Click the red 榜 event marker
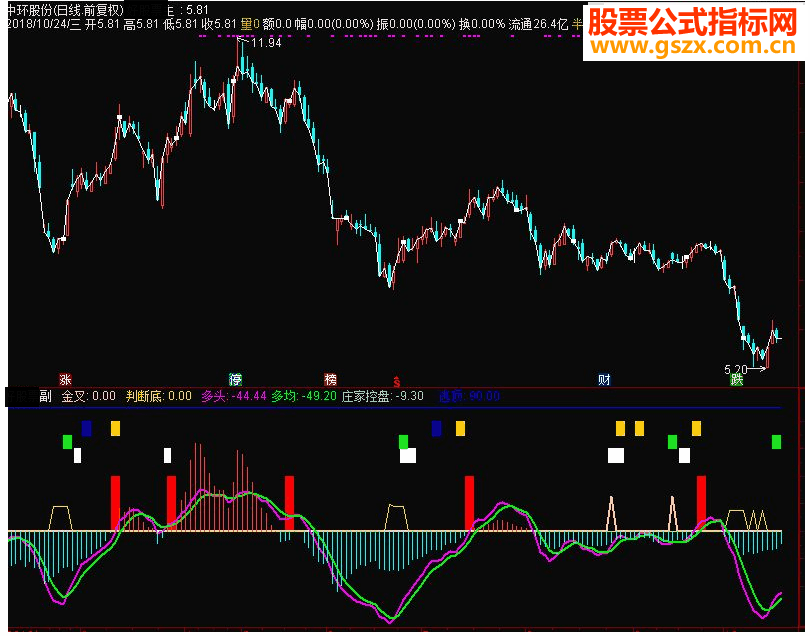Viewport: 810px width, 636px height. click(x=331, y=380)
